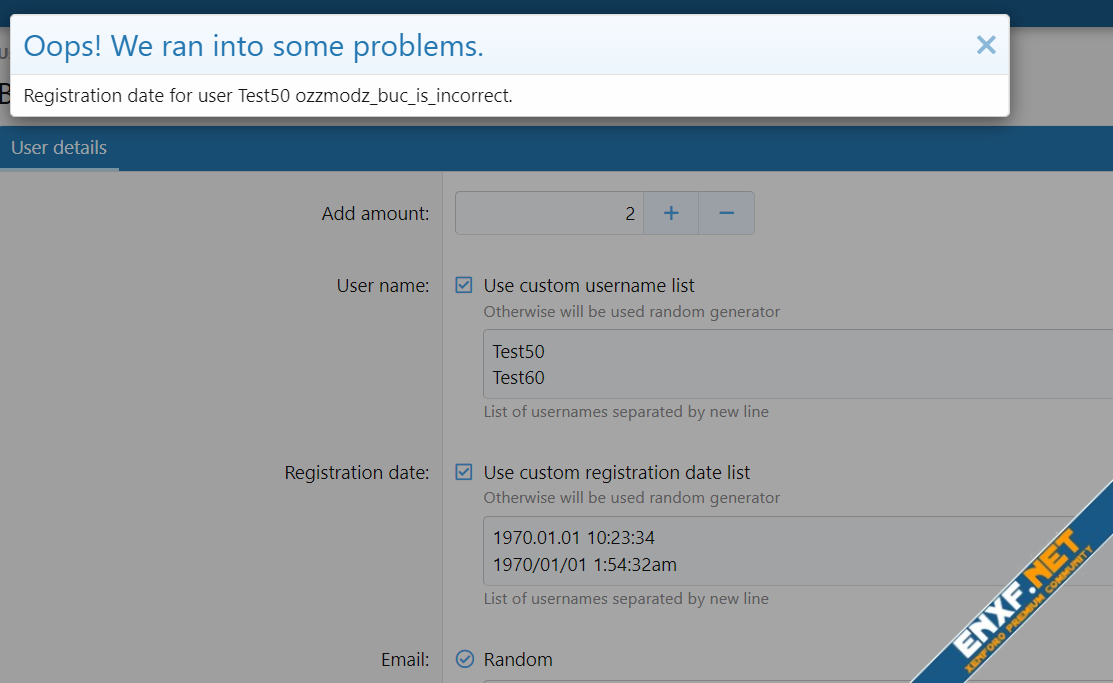This screenshot has height=683, width=1113.
Task: Click the 1970.01.01 10:23:34 date entry
Action: tap(573, 538)
